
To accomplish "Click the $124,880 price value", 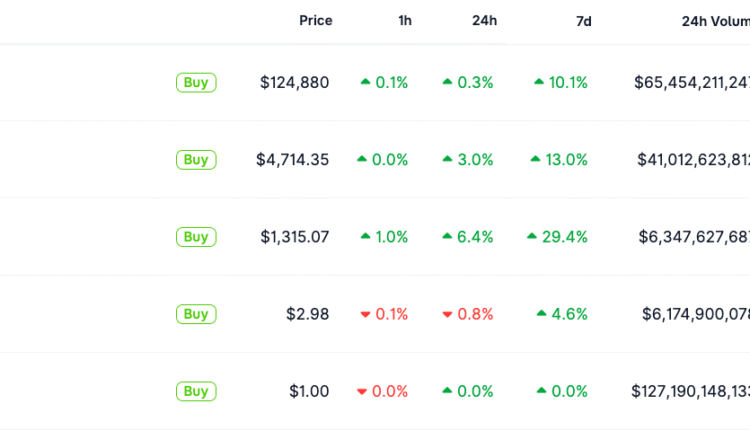I will click(x=294, y=83).
